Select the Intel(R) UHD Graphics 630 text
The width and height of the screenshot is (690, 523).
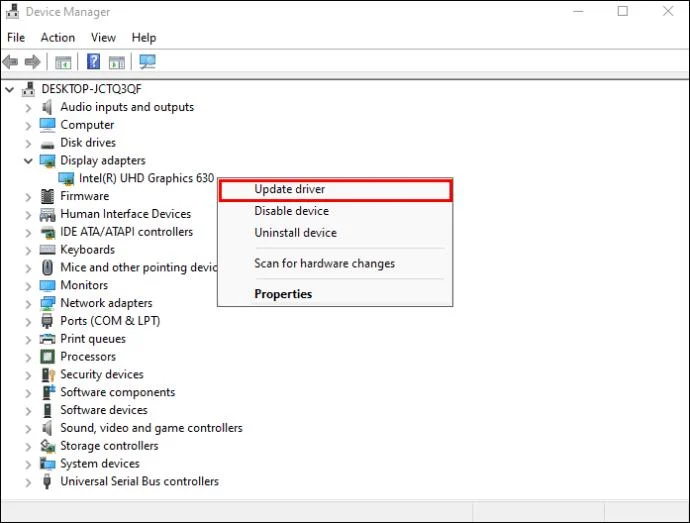click(x=147, y=178)
